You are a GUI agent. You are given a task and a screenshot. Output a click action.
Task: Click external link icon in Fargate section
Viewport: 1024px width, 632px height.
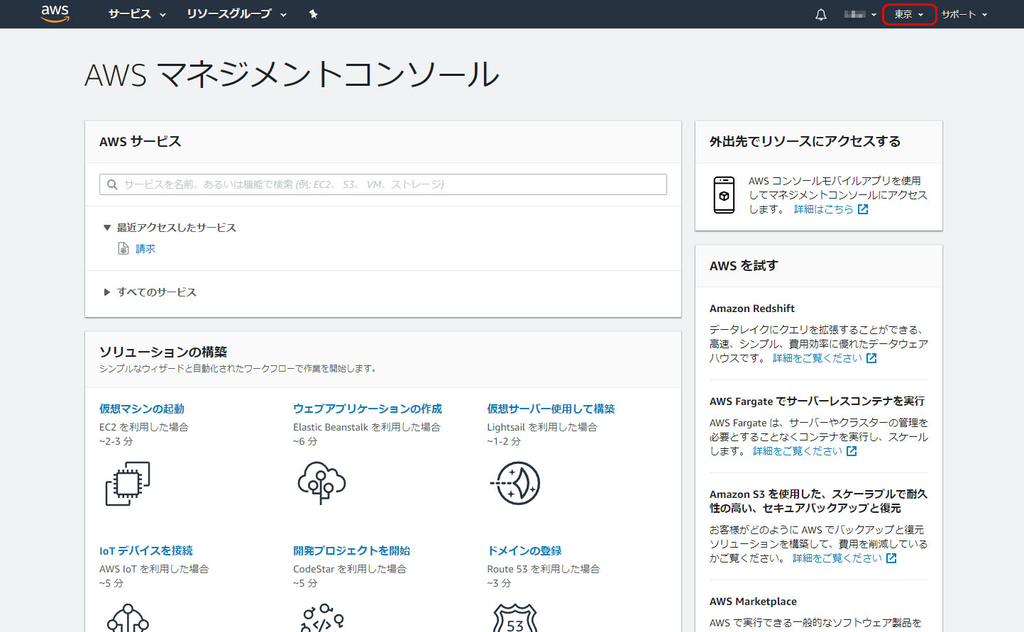point(852,451)
